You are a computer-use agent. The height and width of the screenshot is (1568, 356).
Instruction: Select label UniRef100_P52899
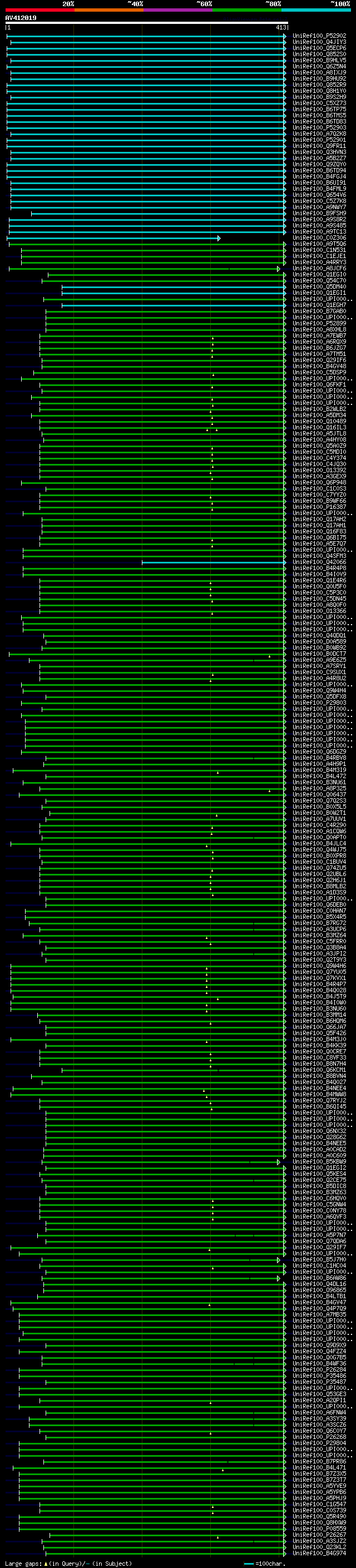(319, 324)
